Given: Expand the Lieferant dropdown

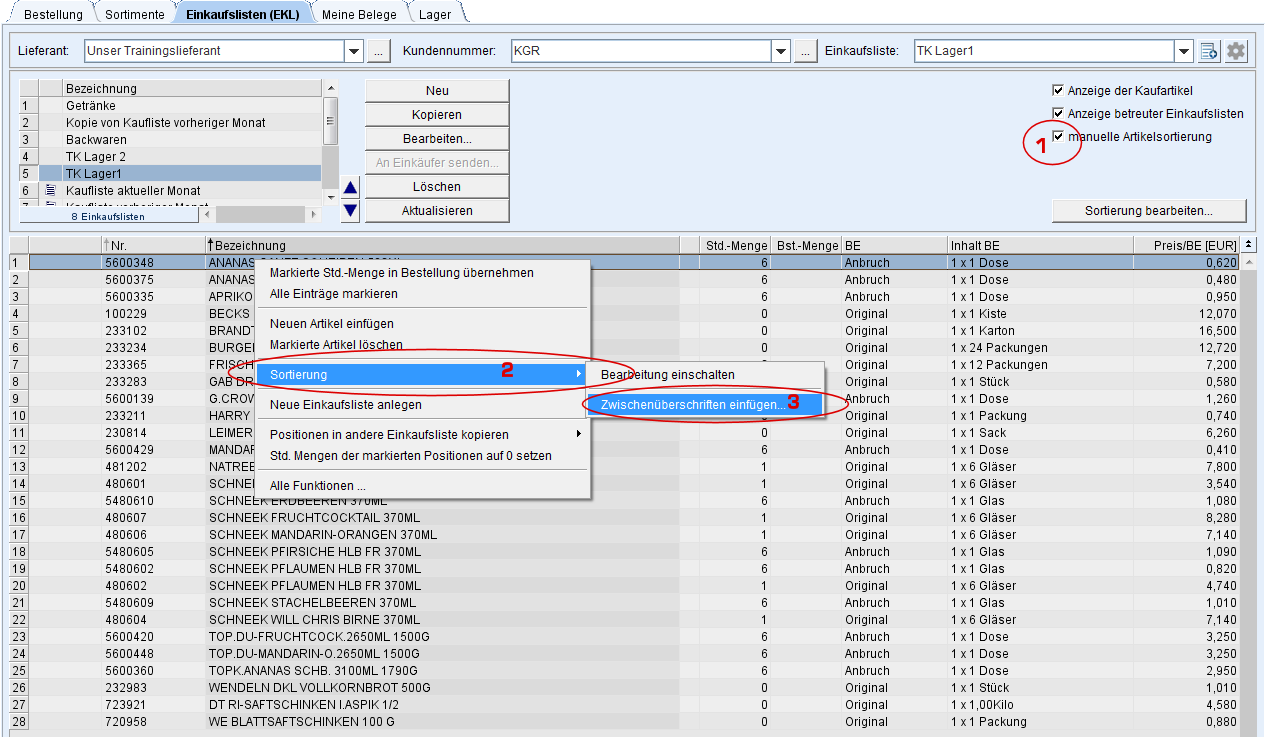Looking at the screenshot, I should 354,51.
